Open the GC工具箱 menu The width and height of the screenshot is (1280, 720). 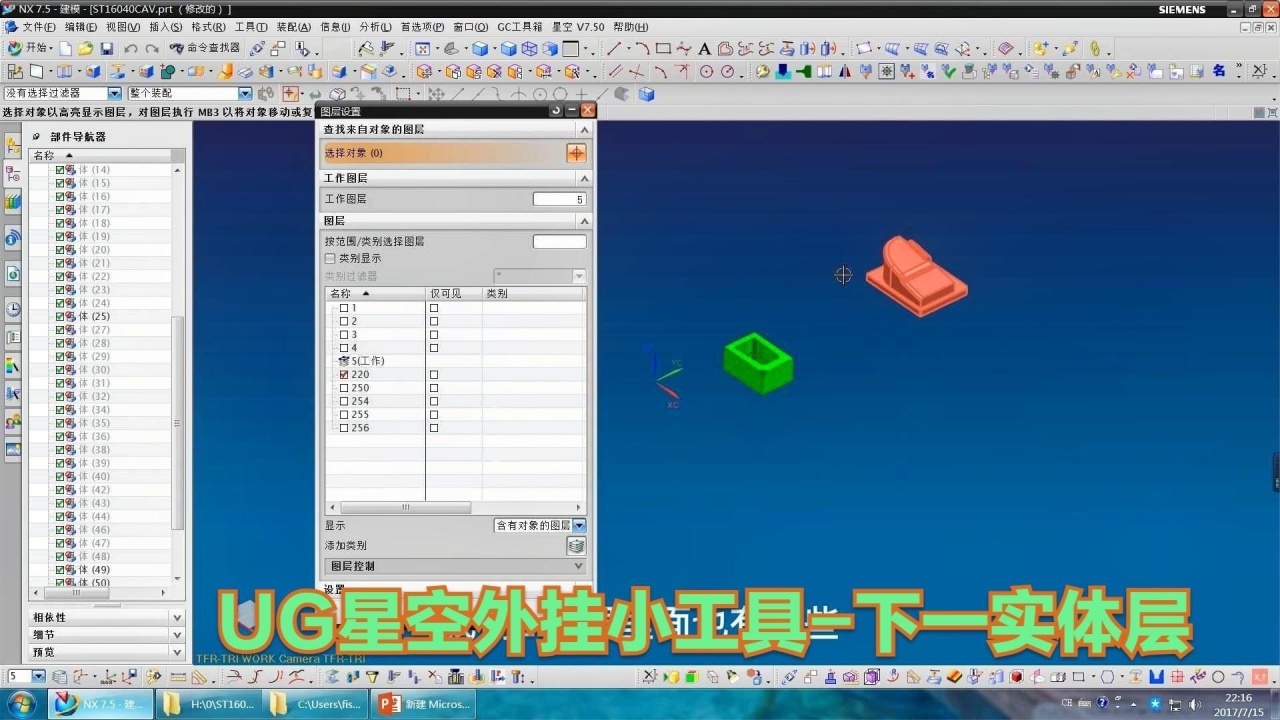point(520,27)
